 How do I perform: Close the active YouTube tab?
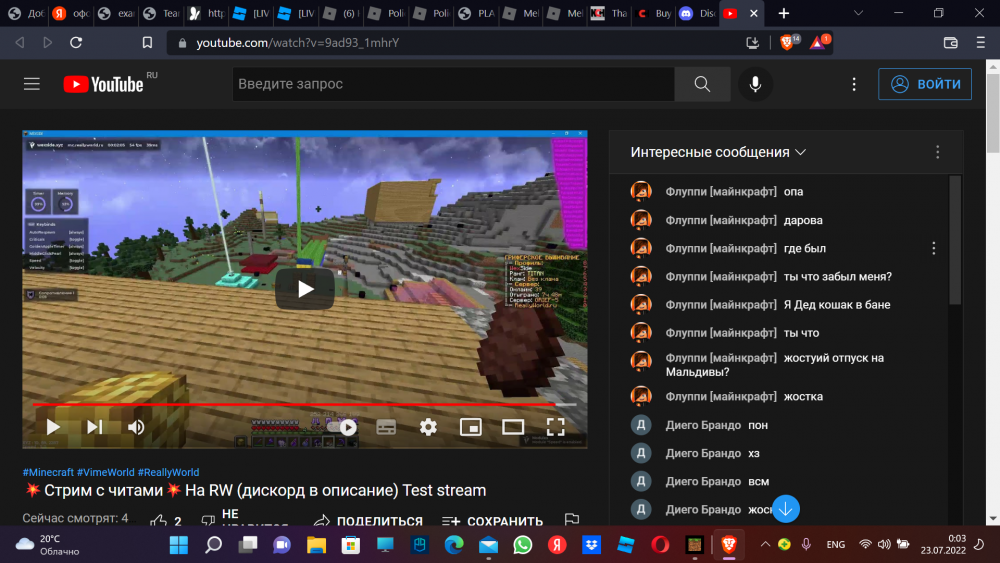click(754, 13)
